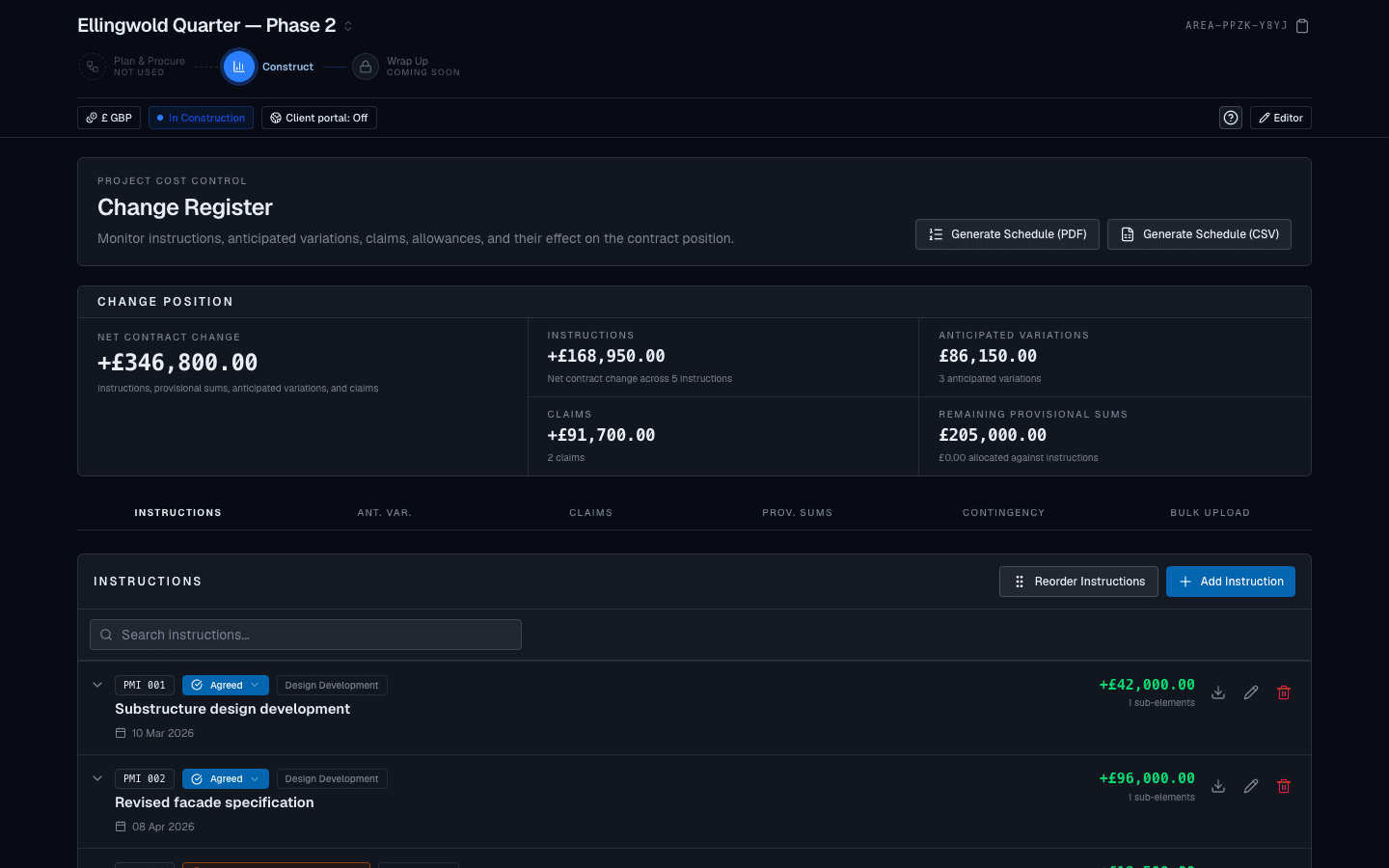Copy the AREA-PPZK-Y8YJ project code
Viewport: 1389px width, 868px height.
pos(1302,26)
